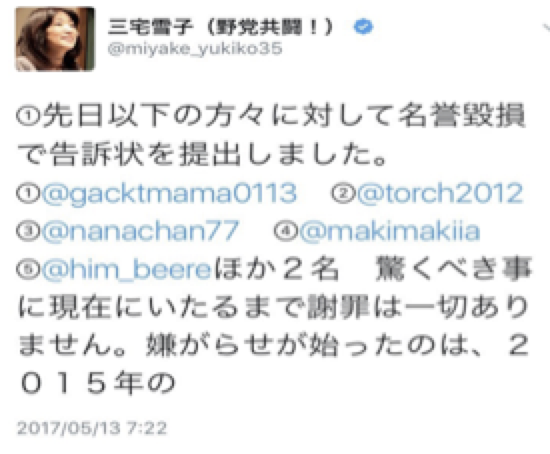Click the handle @miyake_yukiko35

[195, 49]
